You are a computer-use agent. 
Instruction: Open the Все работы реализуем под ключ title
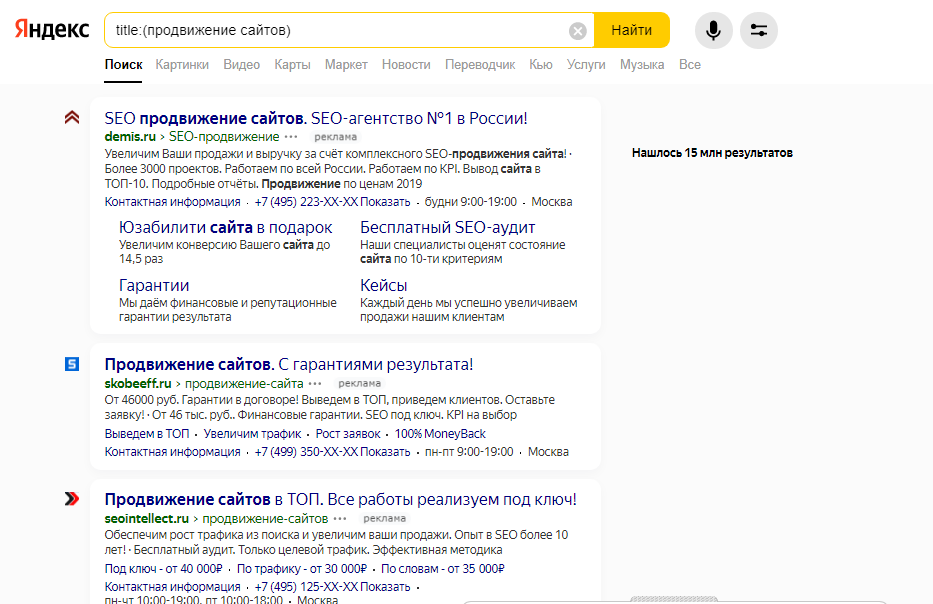click(341, 499)
